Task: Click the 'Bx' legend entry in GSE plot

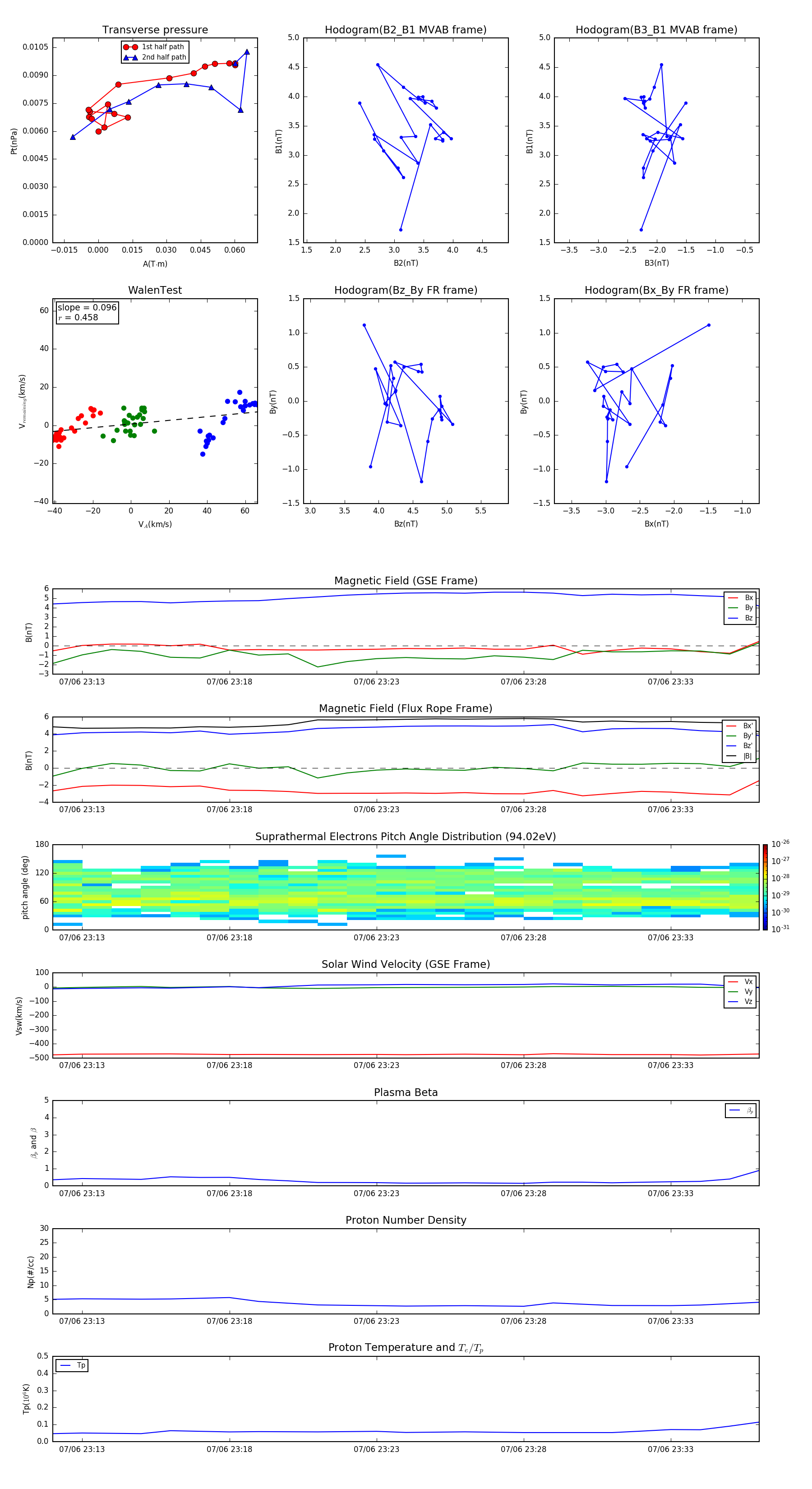Action: 740,598
